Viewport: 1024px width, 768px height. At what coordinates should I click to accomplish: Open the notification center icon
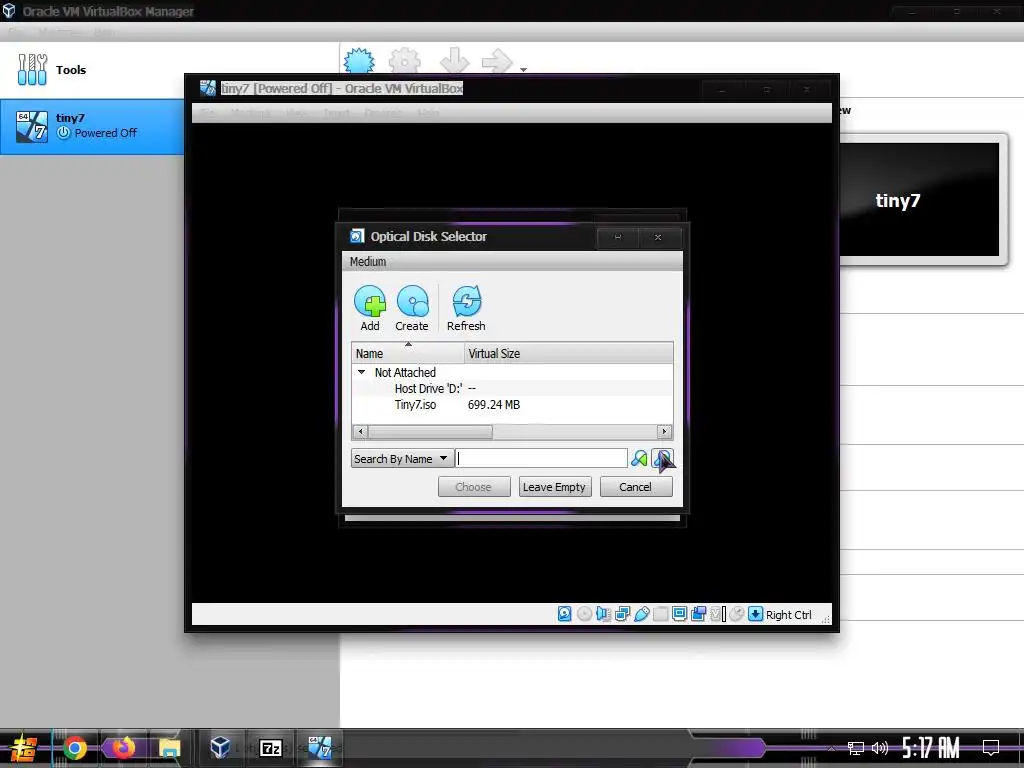pos(991,748)
